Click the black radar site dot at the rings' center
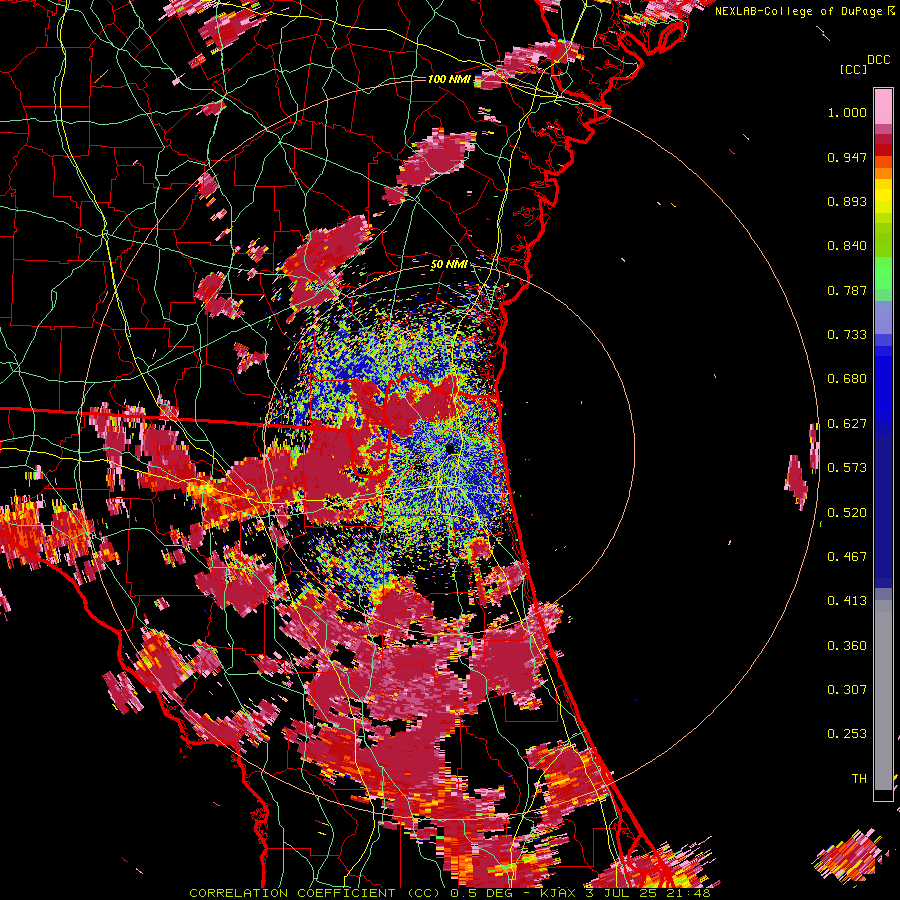Screen dimensions: 900x900 point(450,448)
